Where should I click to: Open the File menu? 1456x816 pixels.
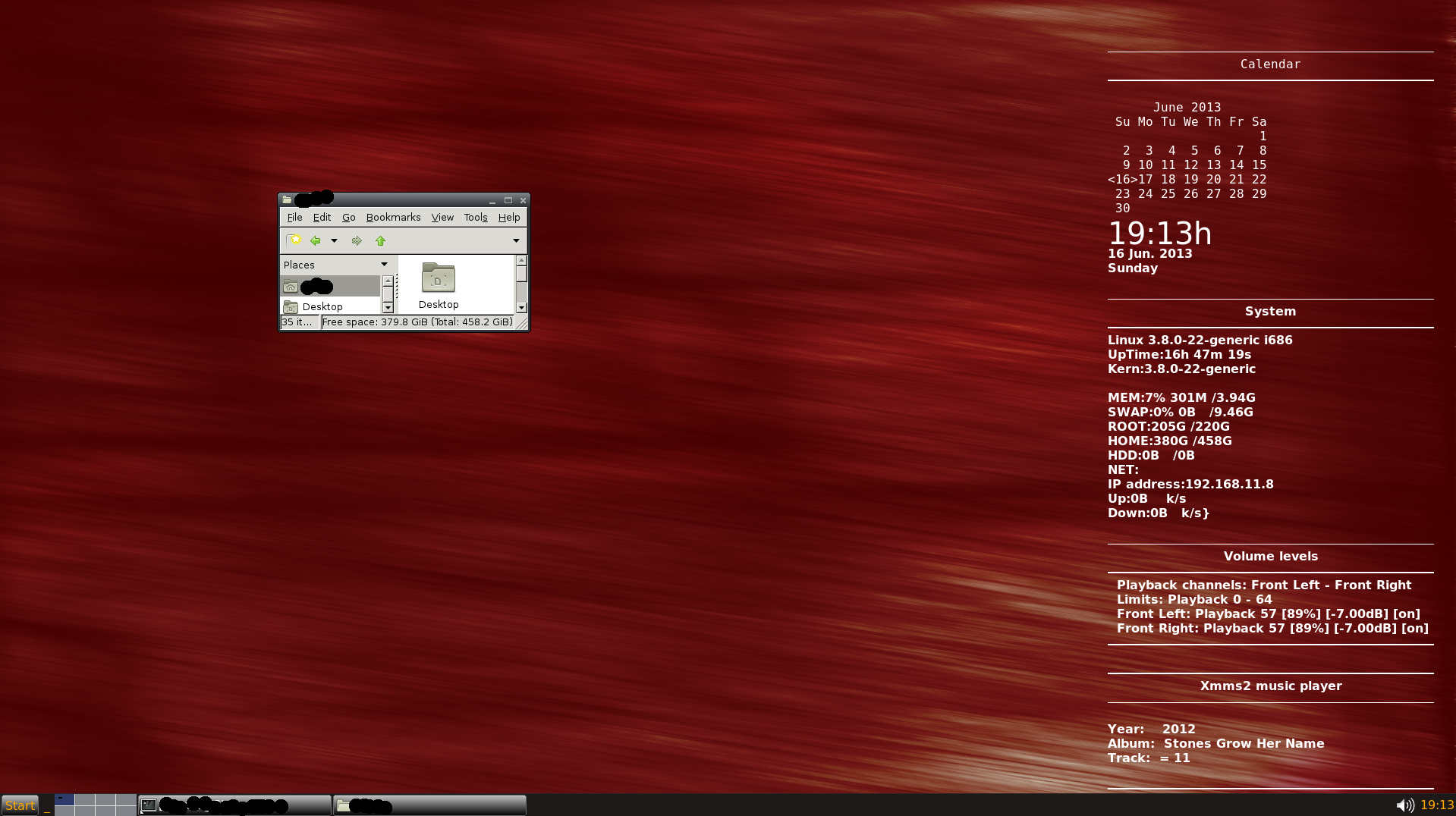coord(294,217)
